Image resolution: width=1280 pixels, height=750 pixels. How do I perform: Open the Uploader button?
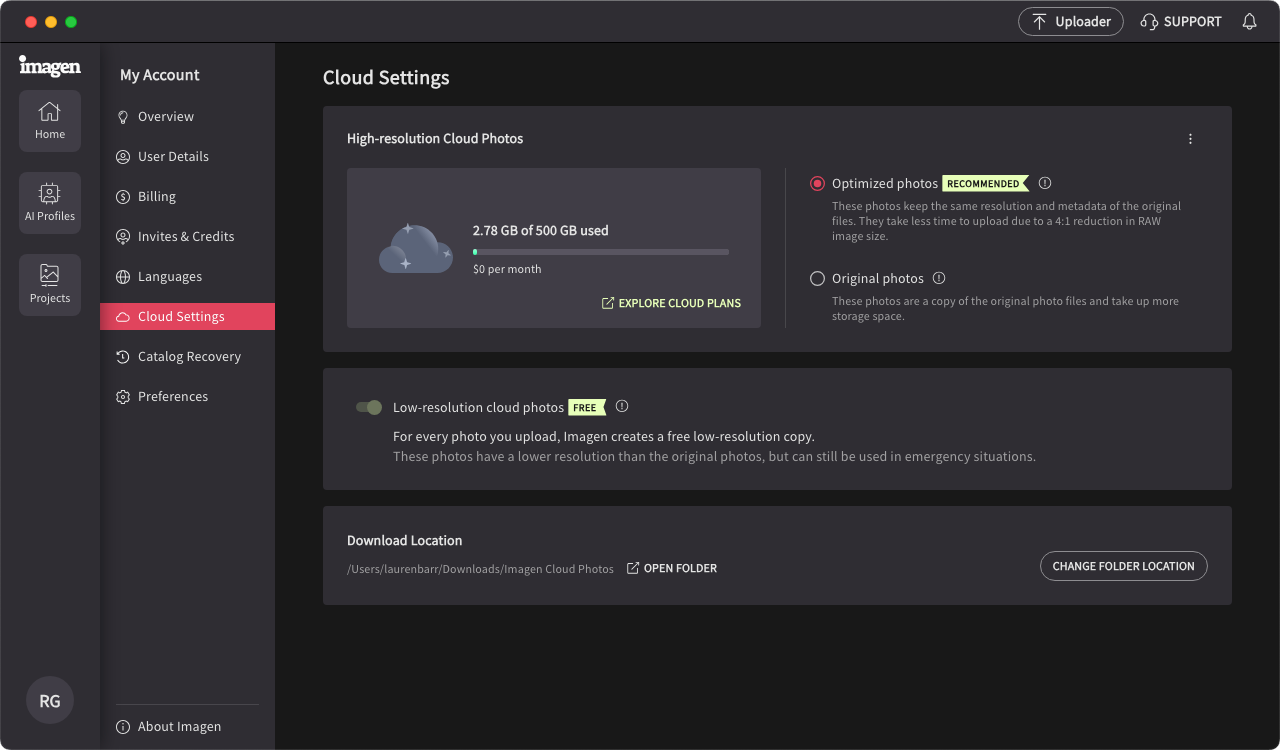(x=1071, y=22)
